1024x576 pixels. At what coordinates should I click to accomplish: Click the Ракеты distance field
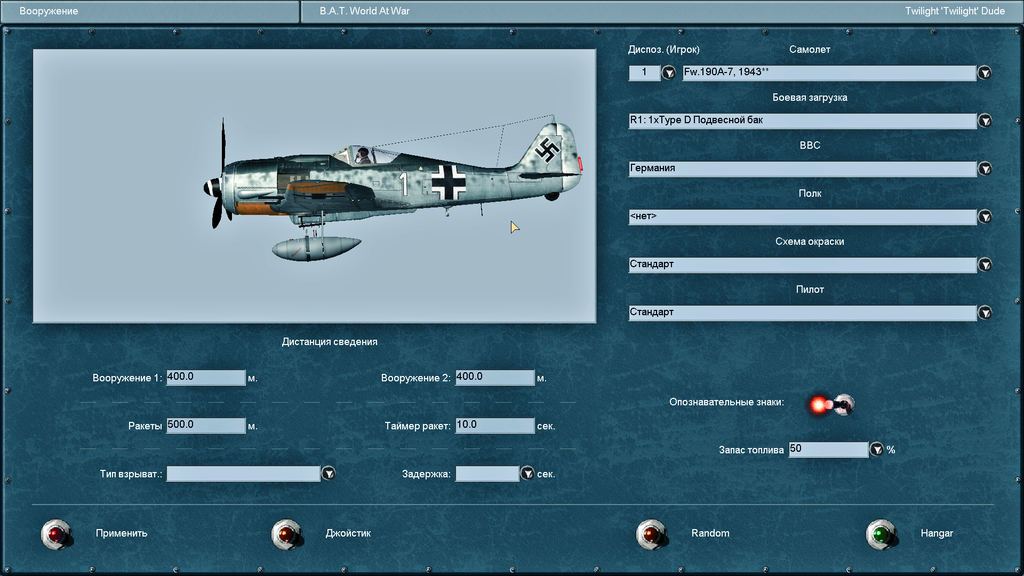click(x=206, y=425)
